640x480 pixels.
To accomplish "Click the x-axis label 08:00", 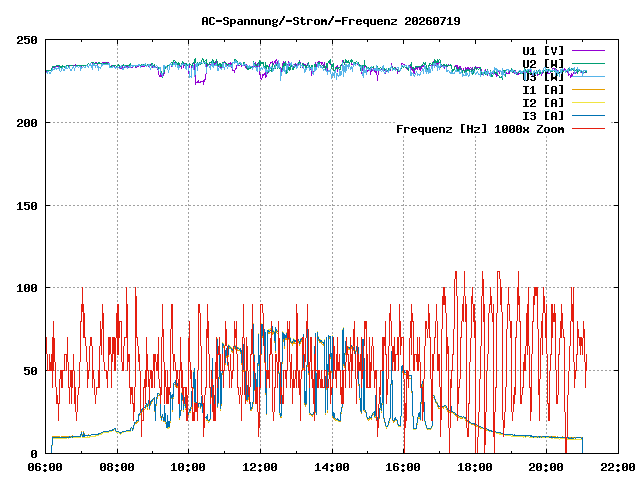I will coord(117,467).
